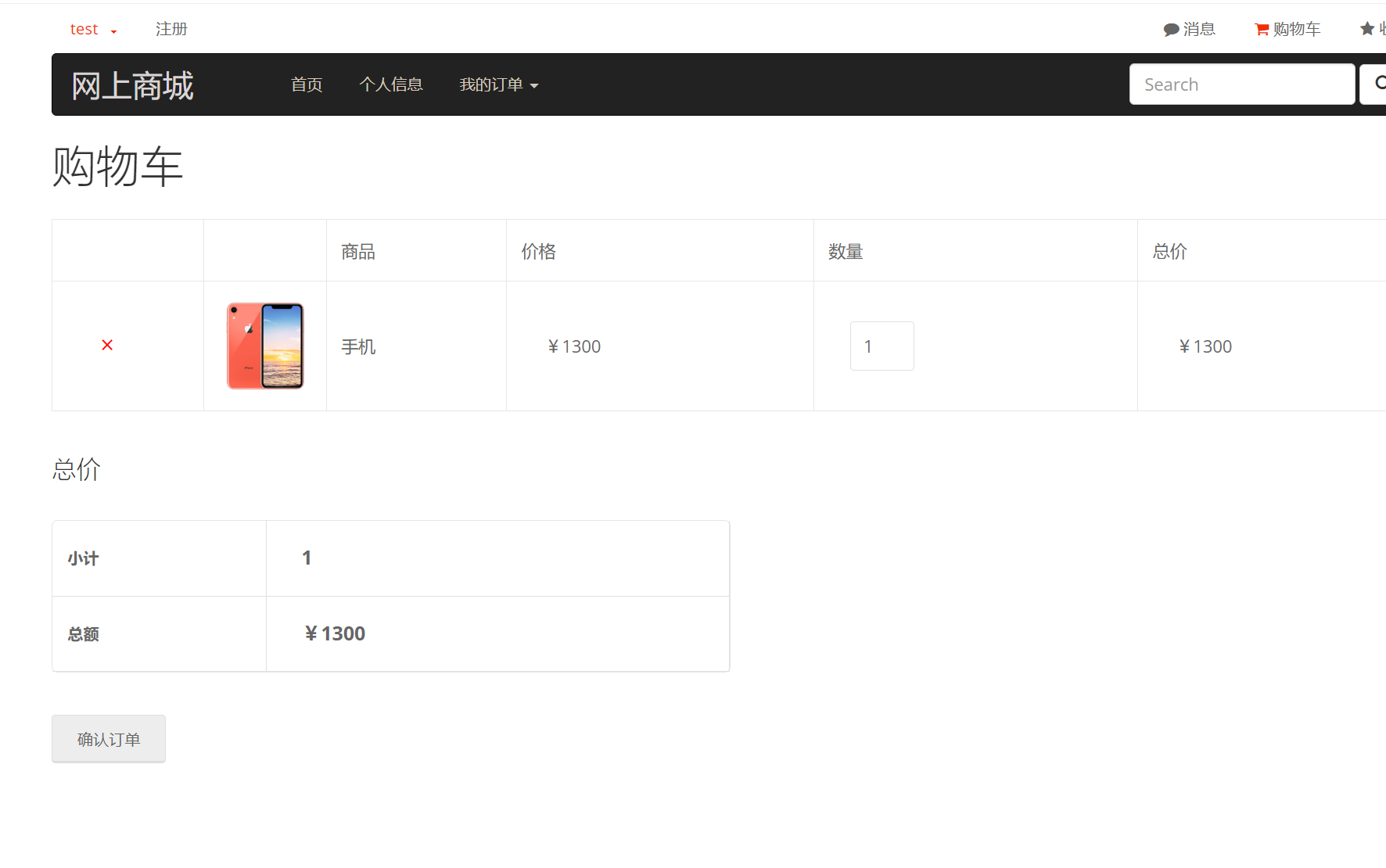Focus the Search input field
Screen dimensions: 1386x868
pyautogui.click(x=1241, y=84)
